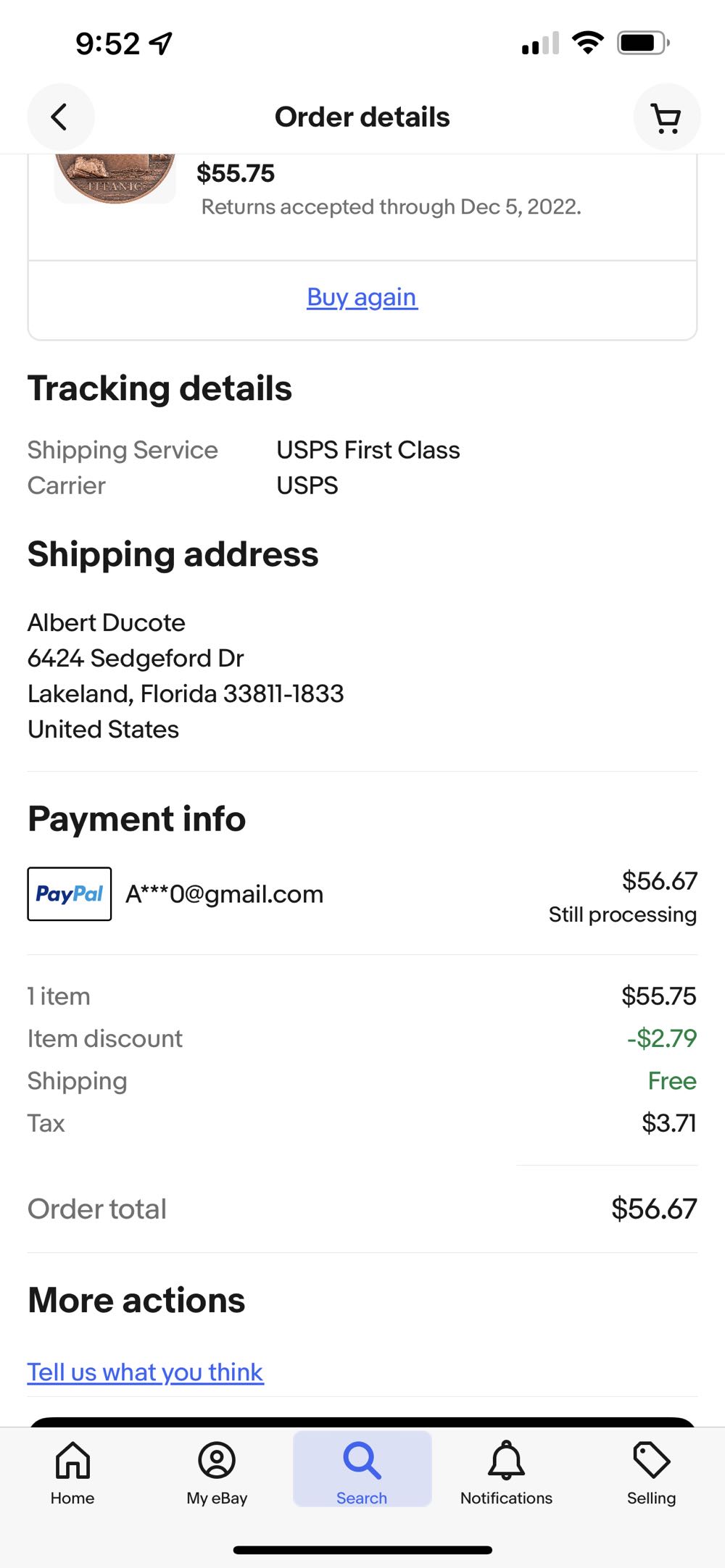The height and width of the screenshot is (1568, 725).
Task: Open the shopping cart
Action: pos(666,117)
